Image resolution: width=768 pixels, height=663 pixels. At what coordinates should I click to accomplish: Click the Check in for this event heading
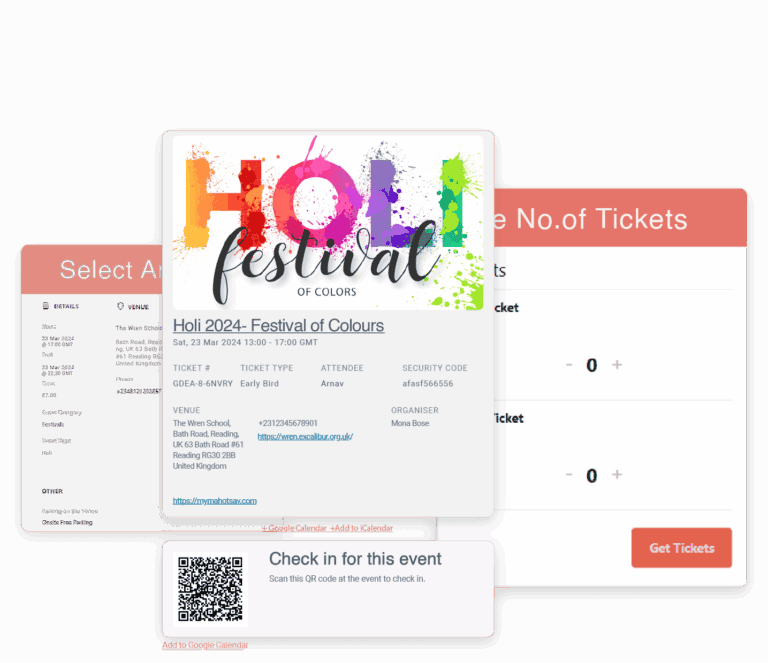[x=355, y=559]
